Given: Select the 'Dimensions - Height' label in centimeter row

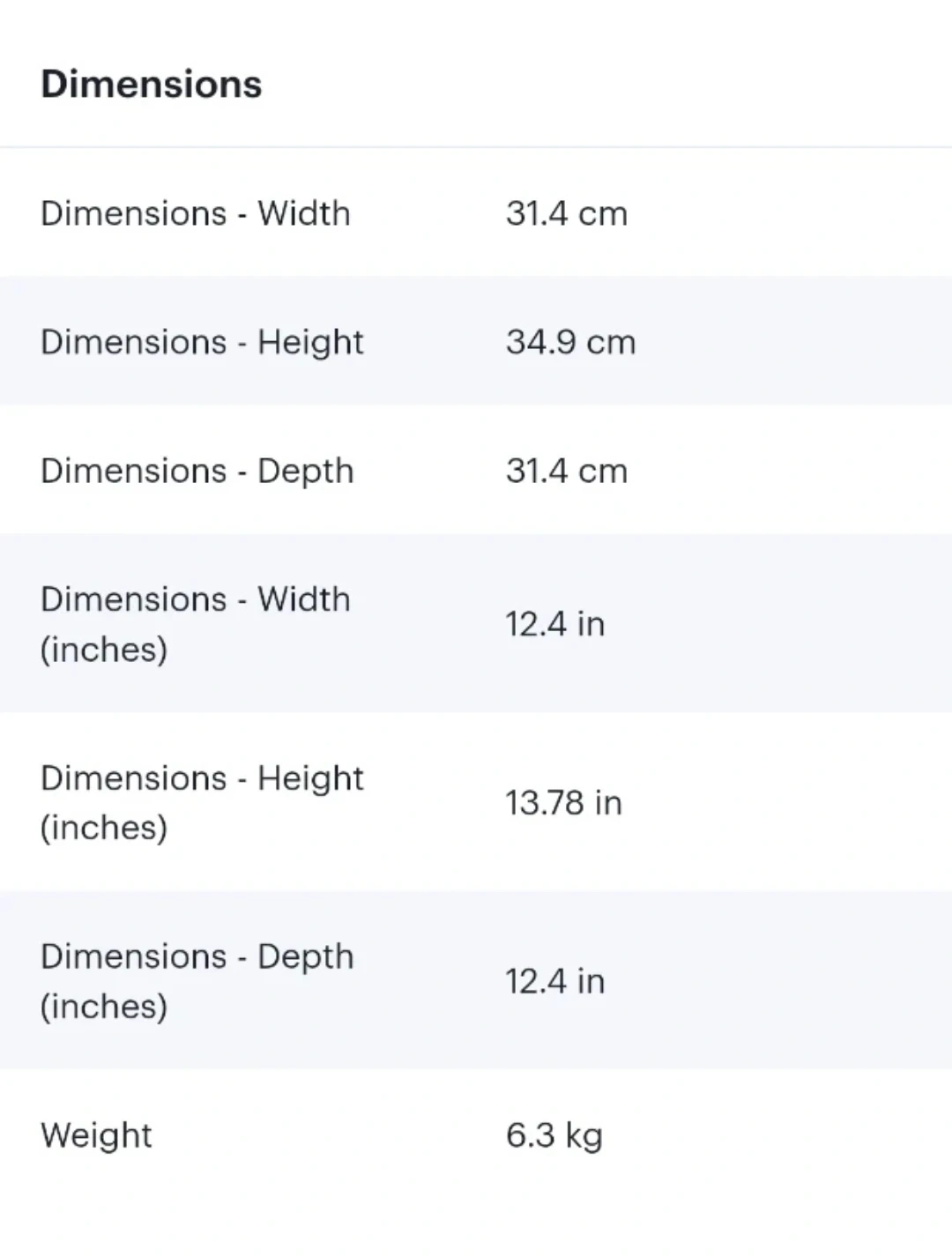Looking at the screenshot, I should 202,342.
